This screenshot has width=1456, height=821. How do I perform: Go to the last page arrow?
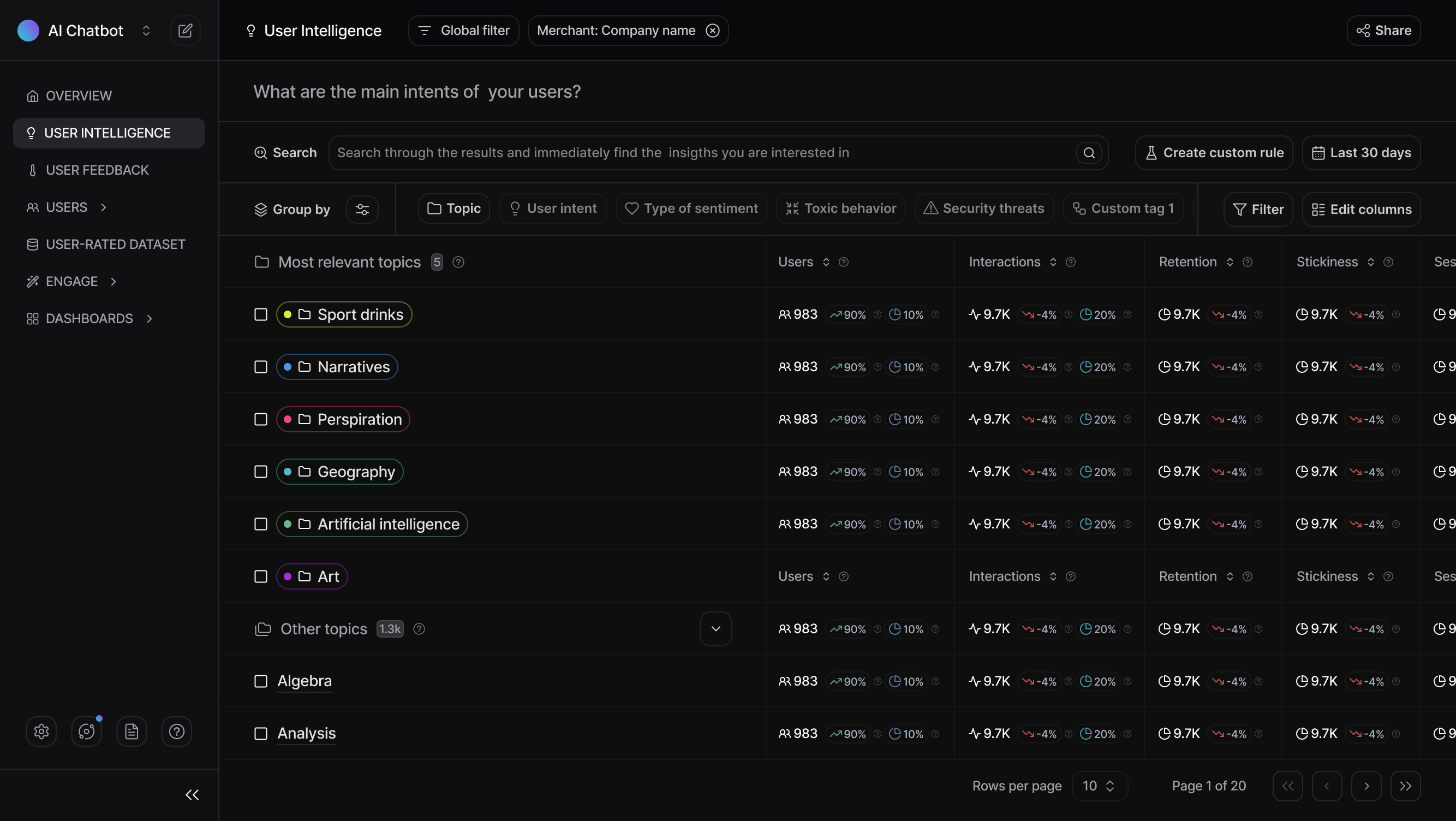pyautogui.click(x=1406, y=786)
